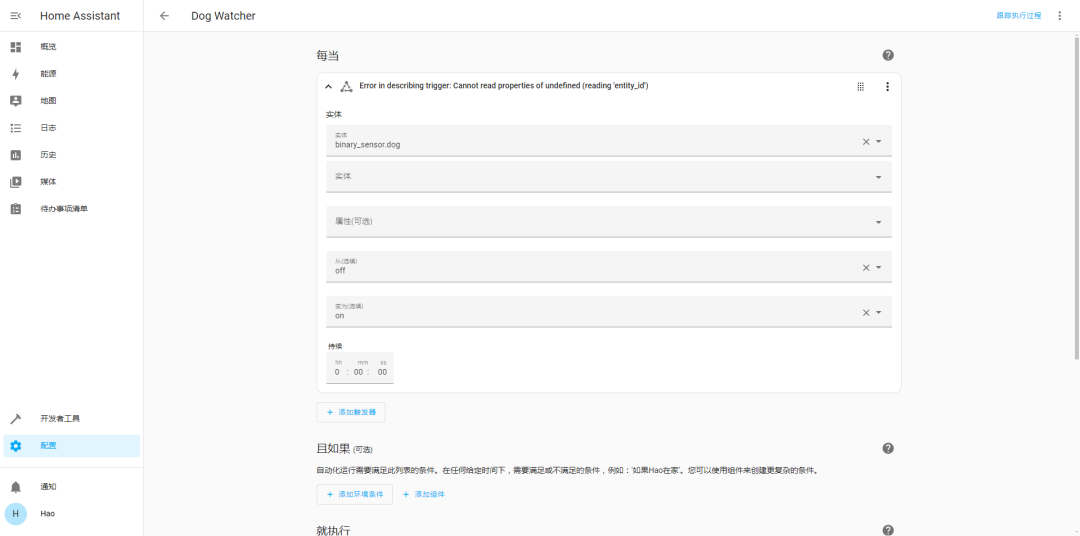Open the 属性(可选) attribute dropdown
The height and width of the screenshot is (536, 1080).
click(x=609, y=222)
